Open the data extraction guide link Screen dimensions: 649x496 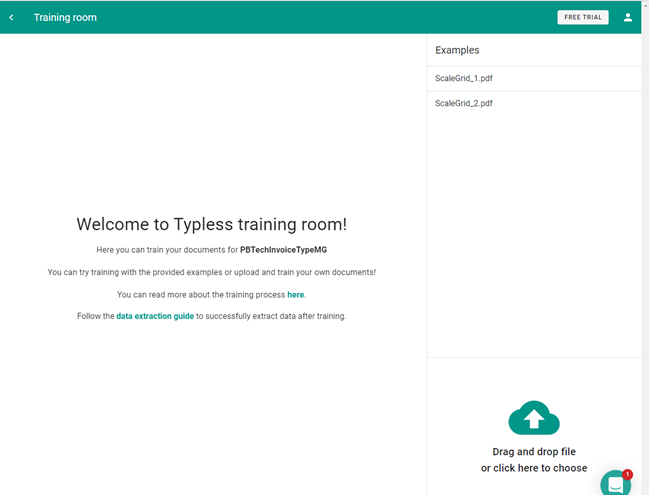155,316
